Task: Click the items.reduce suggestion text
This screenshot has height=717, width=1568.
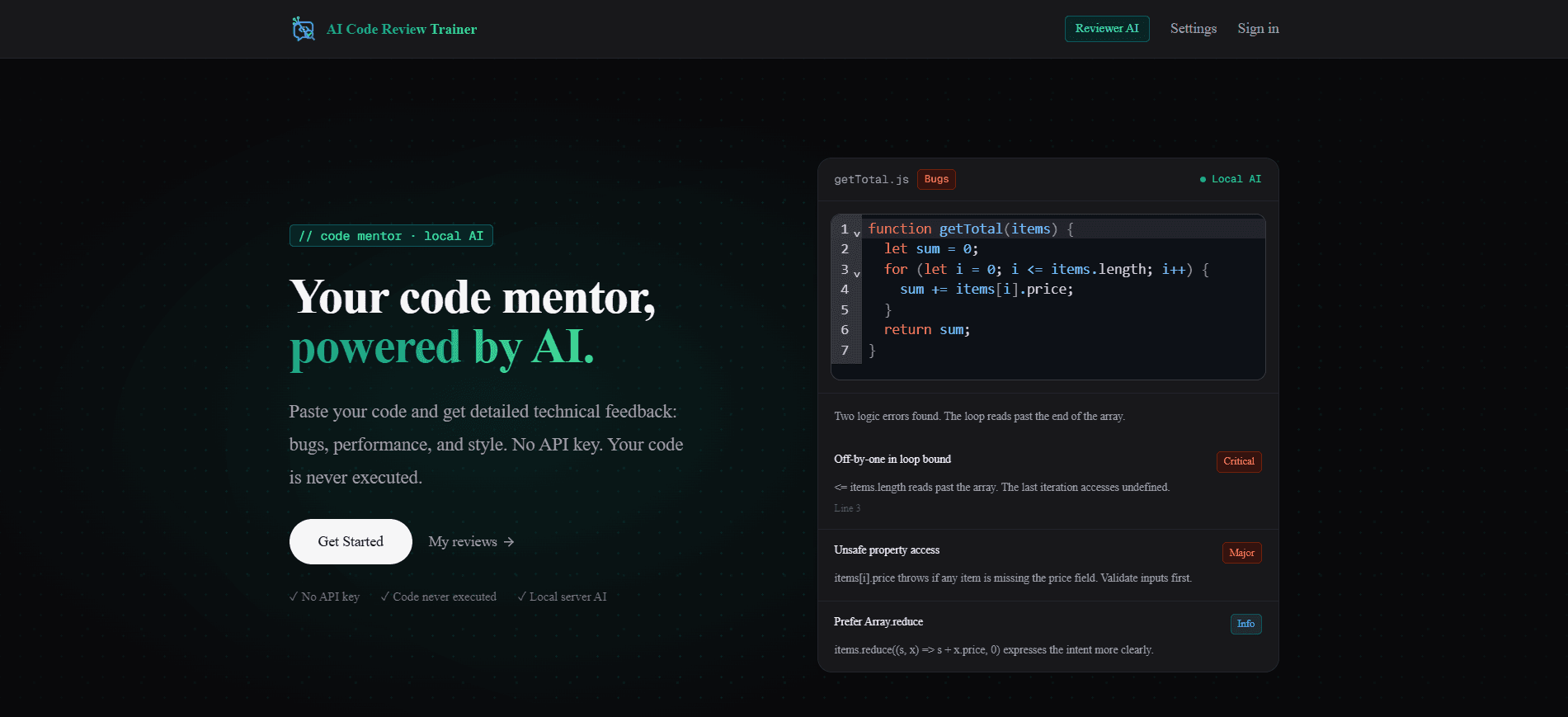Action: (x=994, y=650)
